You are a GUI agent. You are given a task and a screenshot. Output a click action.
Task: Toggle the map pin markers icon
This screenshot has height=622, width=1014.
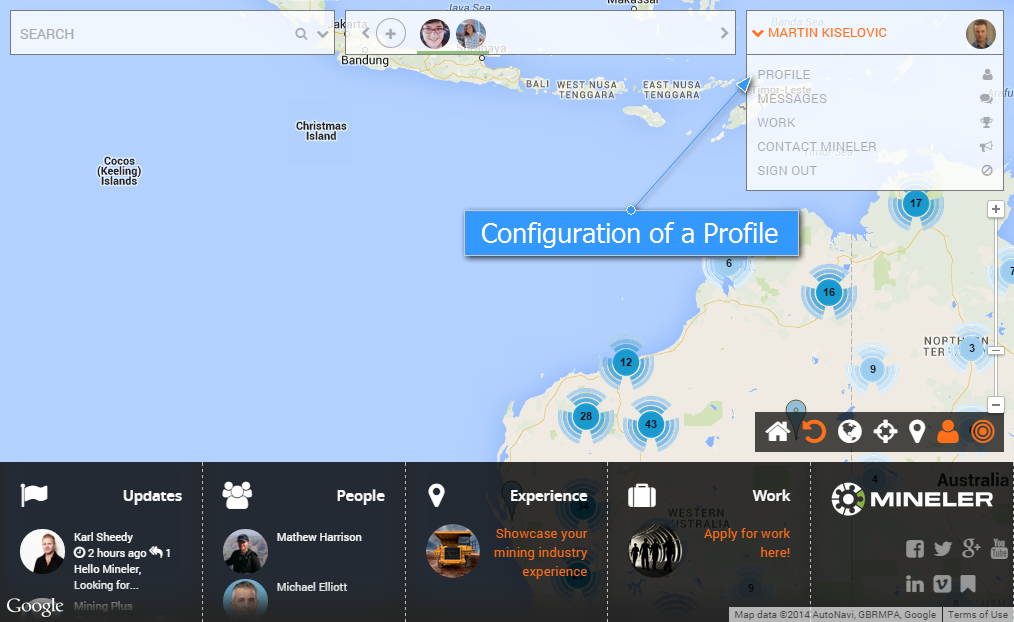[x=916, y=431]
